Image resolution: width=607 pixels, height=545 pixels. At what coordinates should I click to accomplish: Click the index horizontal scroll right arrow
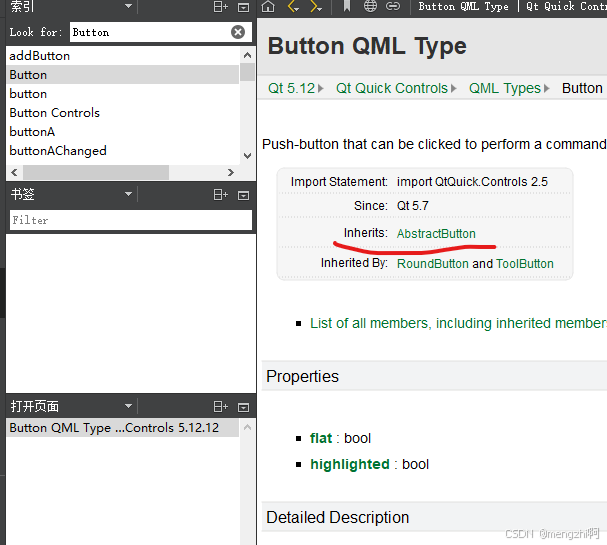(231, 172)
